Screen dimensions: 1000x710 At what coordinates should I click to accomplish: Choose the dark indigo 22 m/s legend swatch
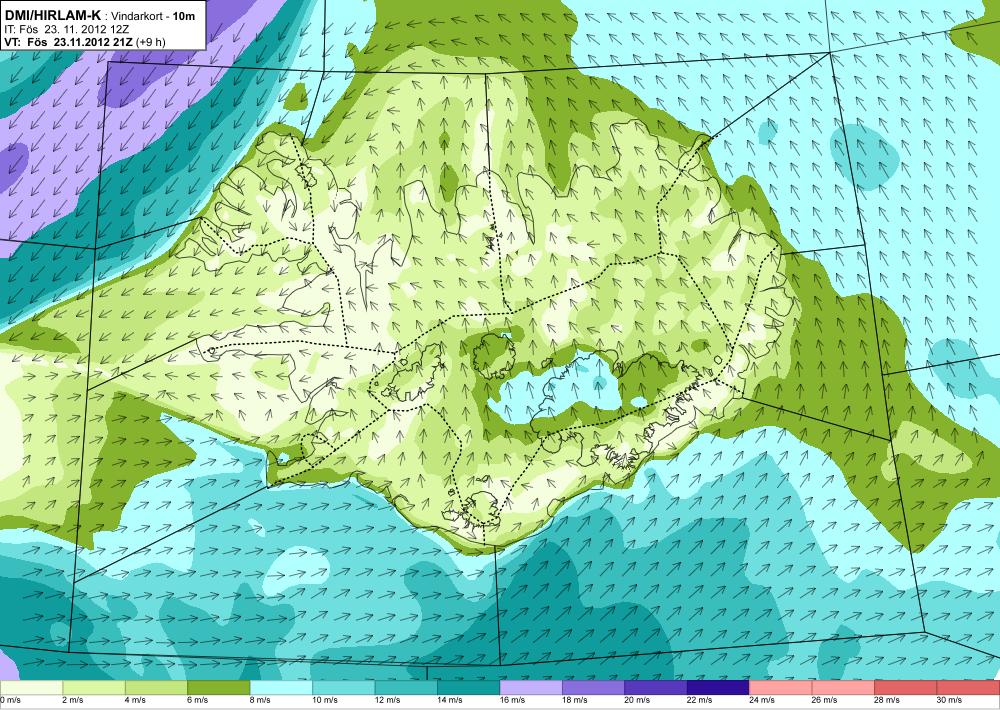point(719,688)
